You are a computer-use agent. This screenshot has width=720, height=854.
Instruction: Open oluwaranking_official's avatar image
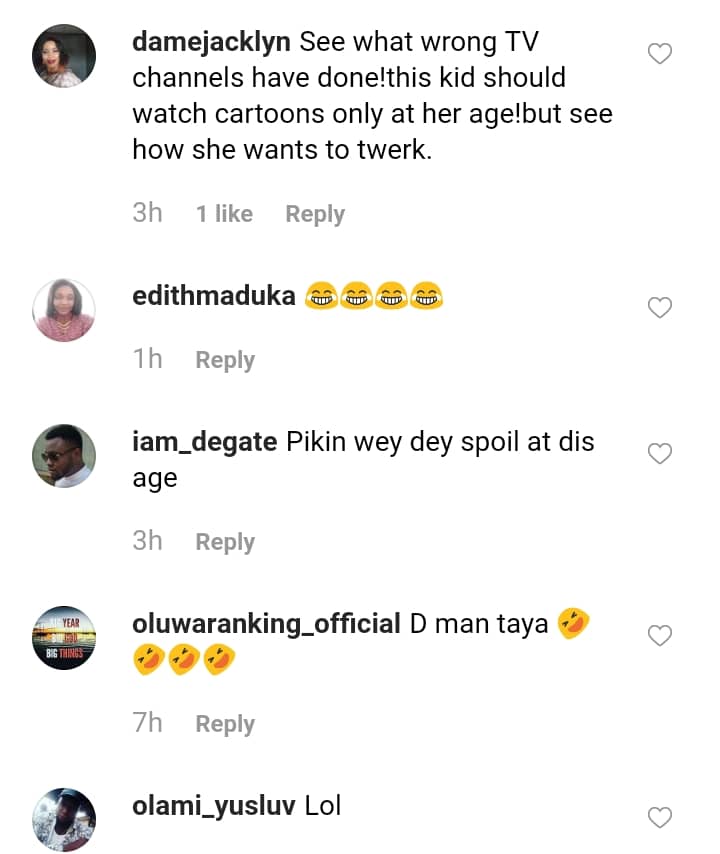point(64,638)
